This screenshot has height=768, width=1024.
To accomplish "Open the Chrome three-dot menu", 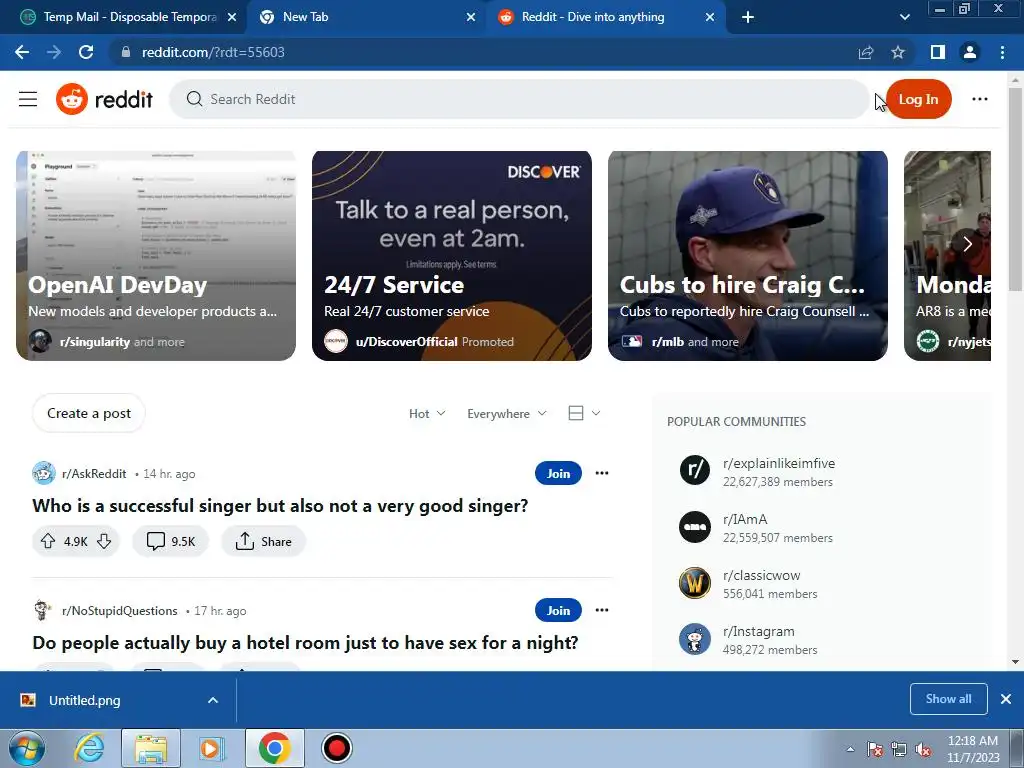I will pos(1002,52).
